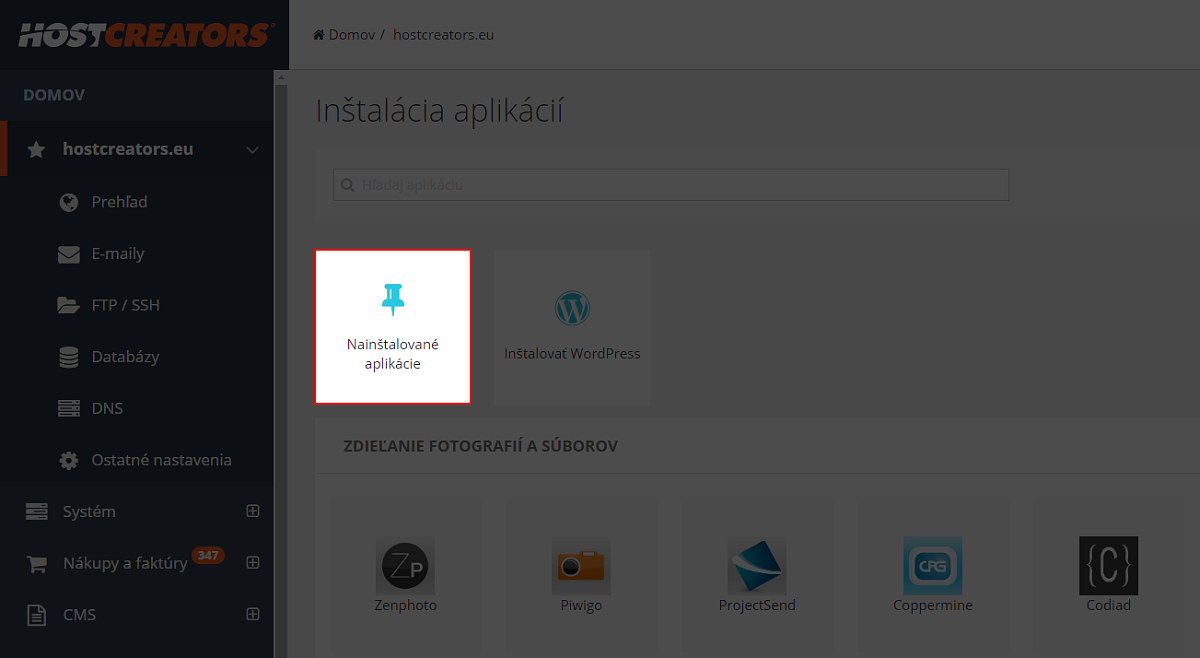Select the ProjectSend app icon
The height and width of the screenshot is (658, 1200).
click(x=757, y=566)
